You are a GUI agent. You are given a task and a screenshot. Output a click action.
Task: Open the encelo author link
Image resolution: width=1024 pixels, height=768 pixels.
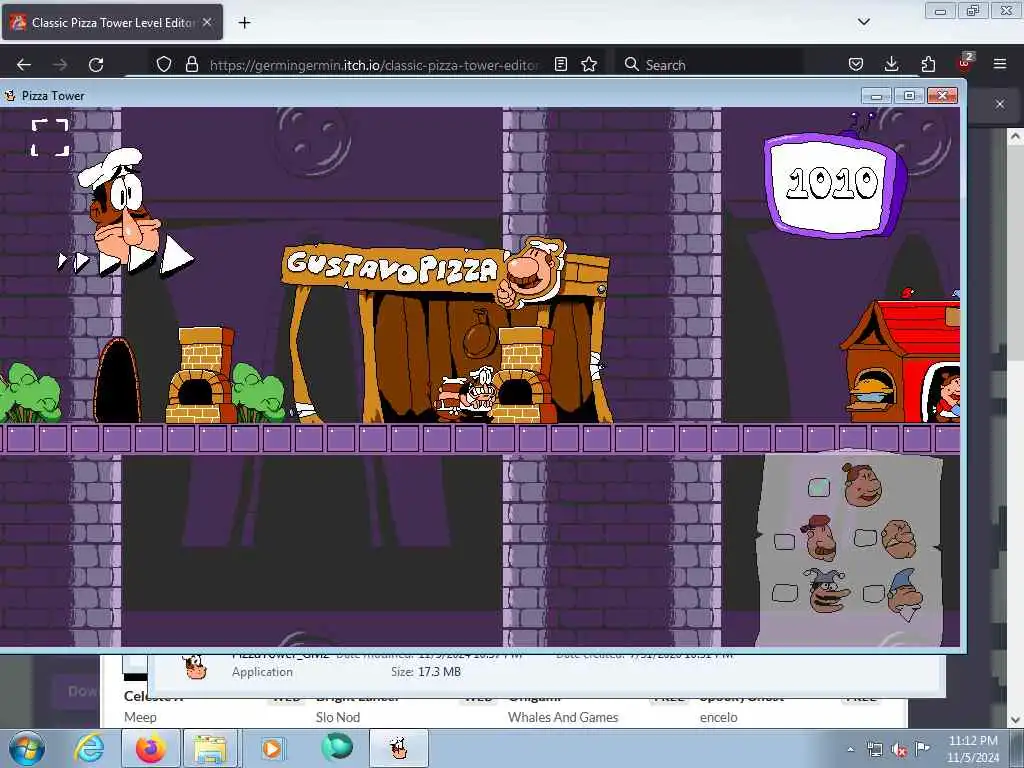(x=718, y=717)
